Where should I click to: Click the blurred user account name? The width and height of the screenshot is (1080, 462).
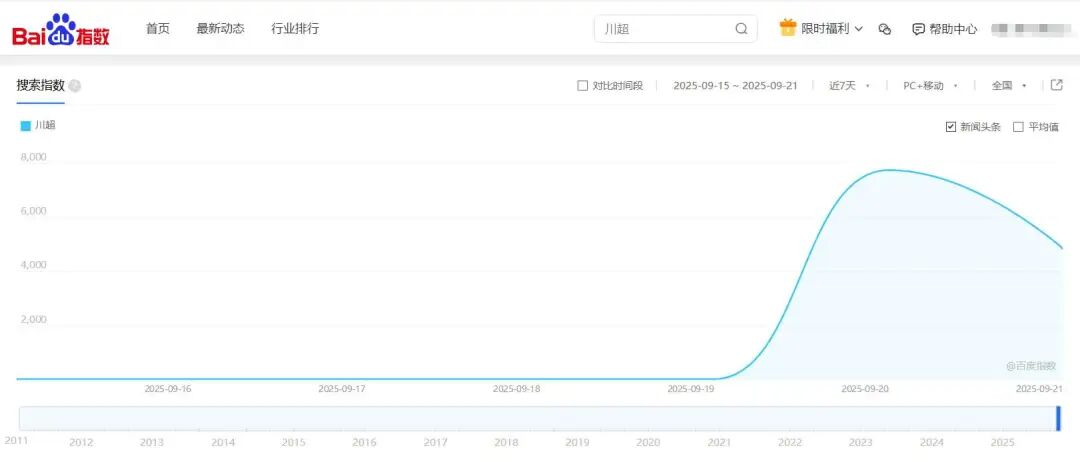pos(1030,29)
